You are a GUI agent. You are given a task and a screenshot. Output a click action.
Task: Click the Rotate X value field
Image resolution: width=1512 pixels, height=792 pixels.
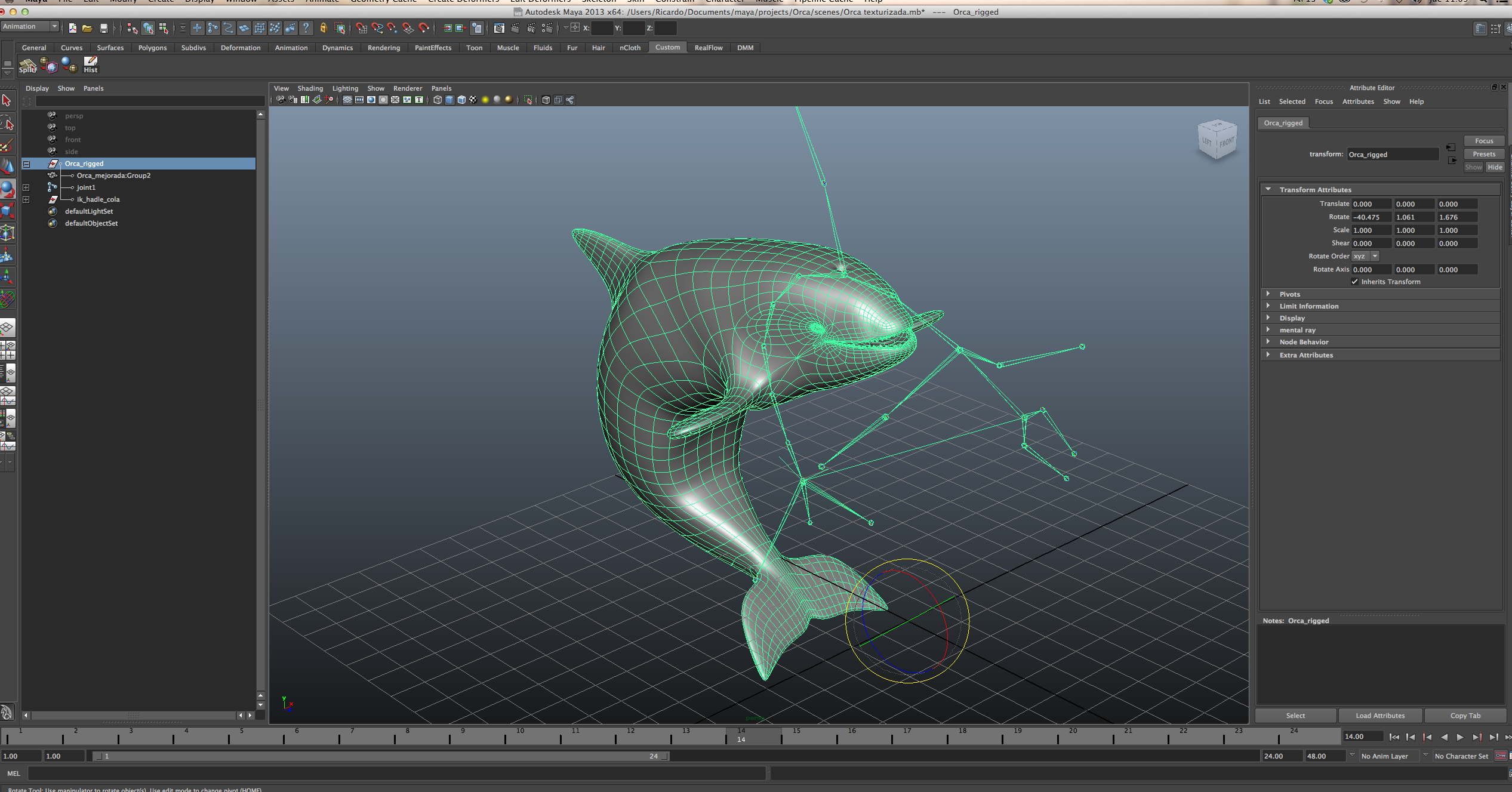tap(1371, 217)
